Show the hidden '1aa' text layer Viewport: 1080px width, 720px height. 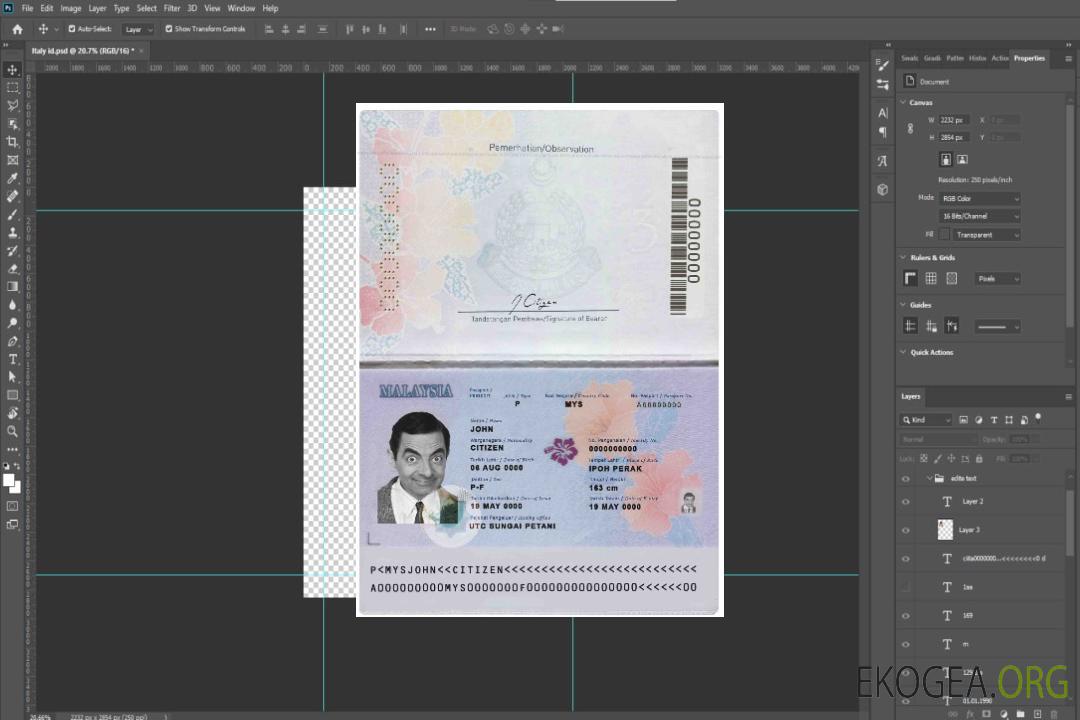coord(906,588)
